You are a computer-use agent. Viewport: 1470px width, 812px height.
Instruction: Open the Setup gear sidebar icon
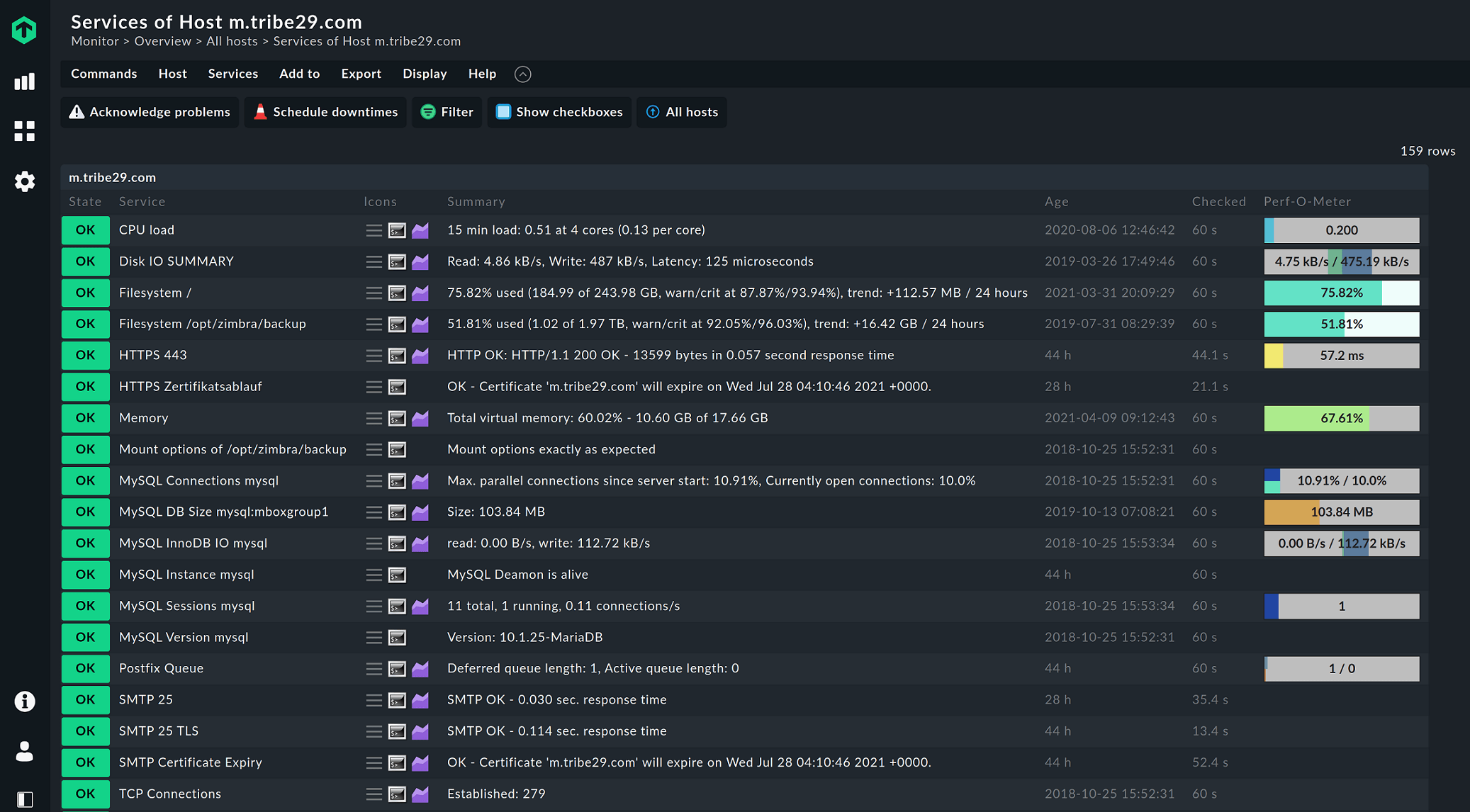coord(24,181)
